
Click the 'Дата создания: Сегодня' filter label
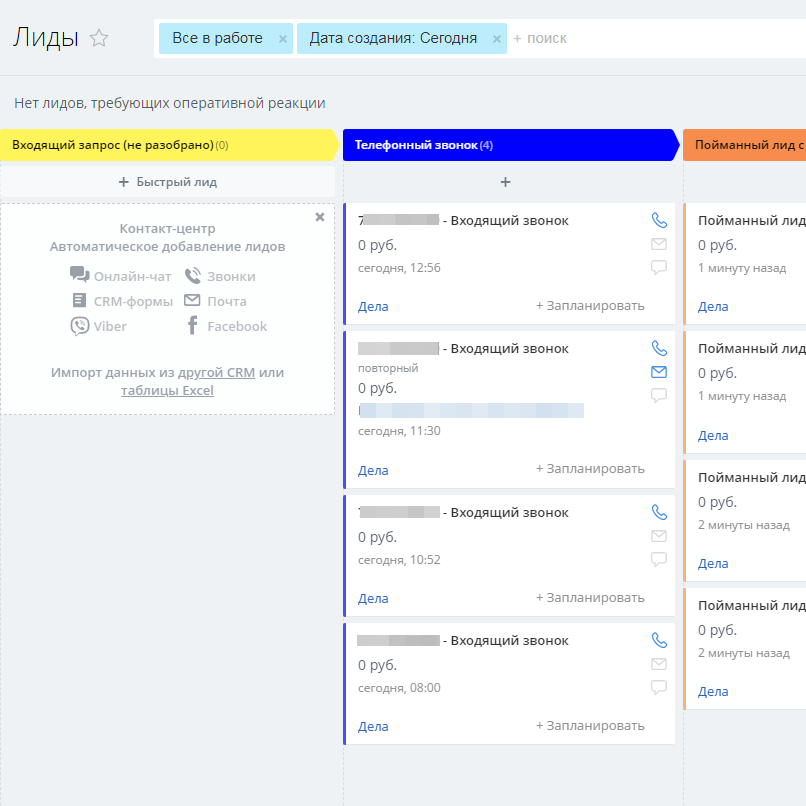pyautogui.click(x=393, y=38)
